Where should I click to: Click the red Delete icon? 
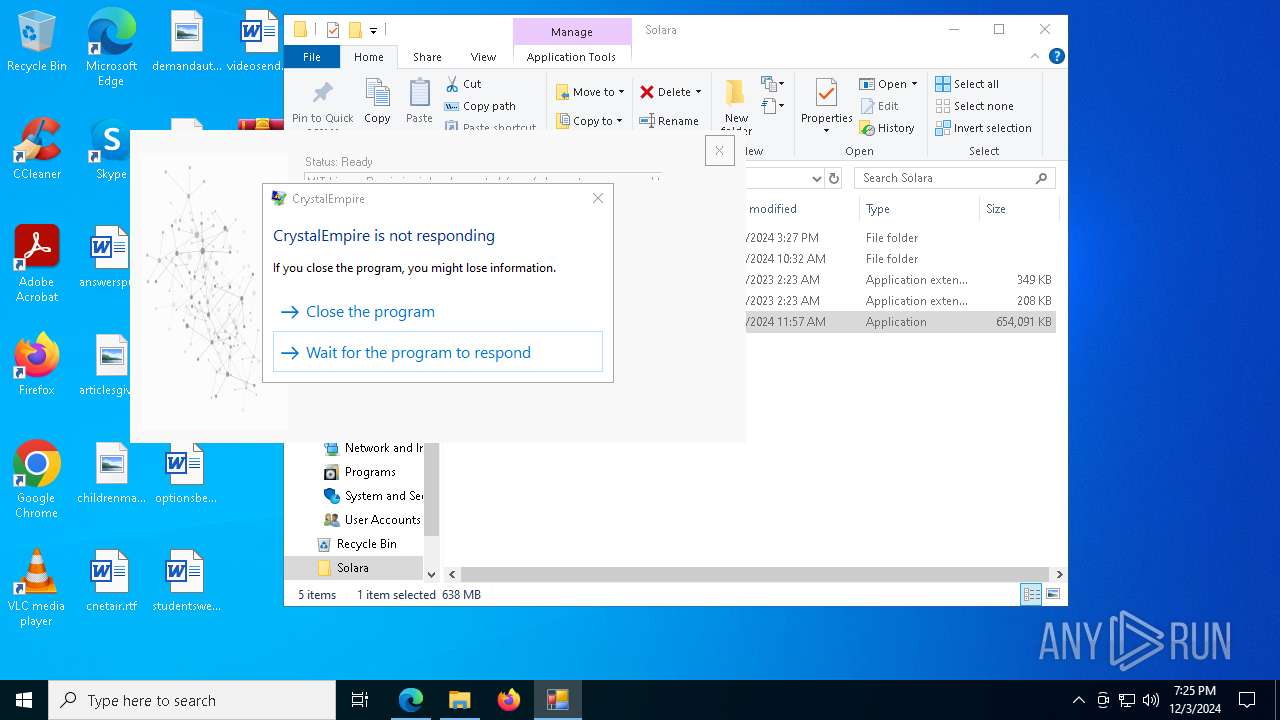coord(647,92)
